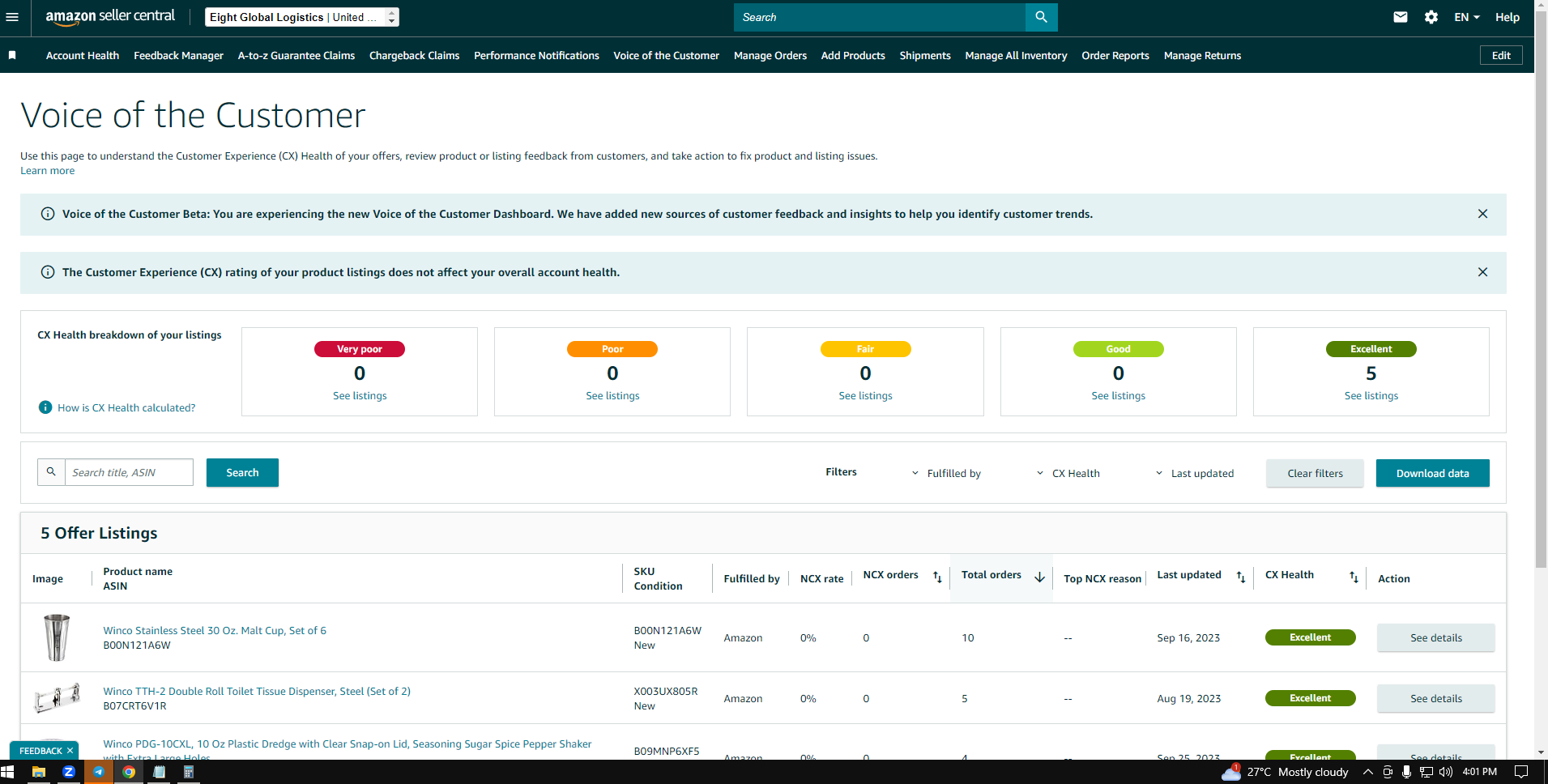Click the bookmark icon in navigation bar

tap(12, 55)
